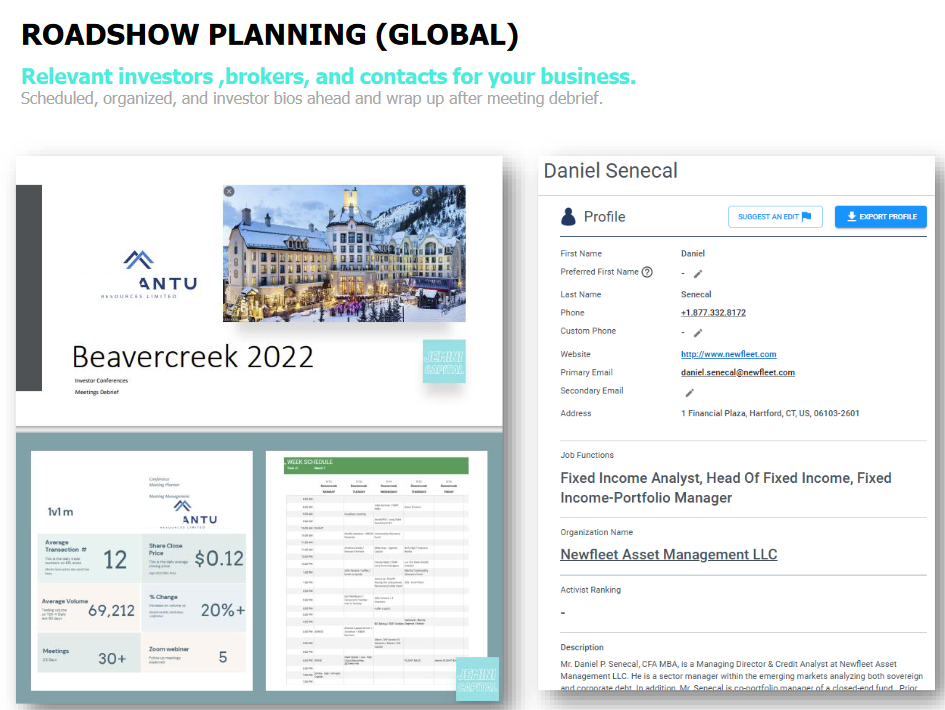Click the Export Profile button
The image size is (945, 710).
[x=881, y=217]
